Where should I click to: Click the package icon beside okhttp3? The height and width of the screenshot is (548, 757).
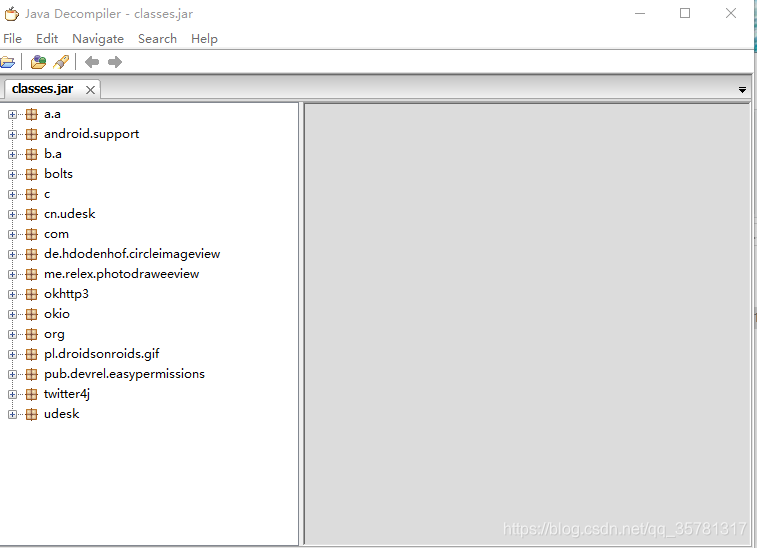31,295
